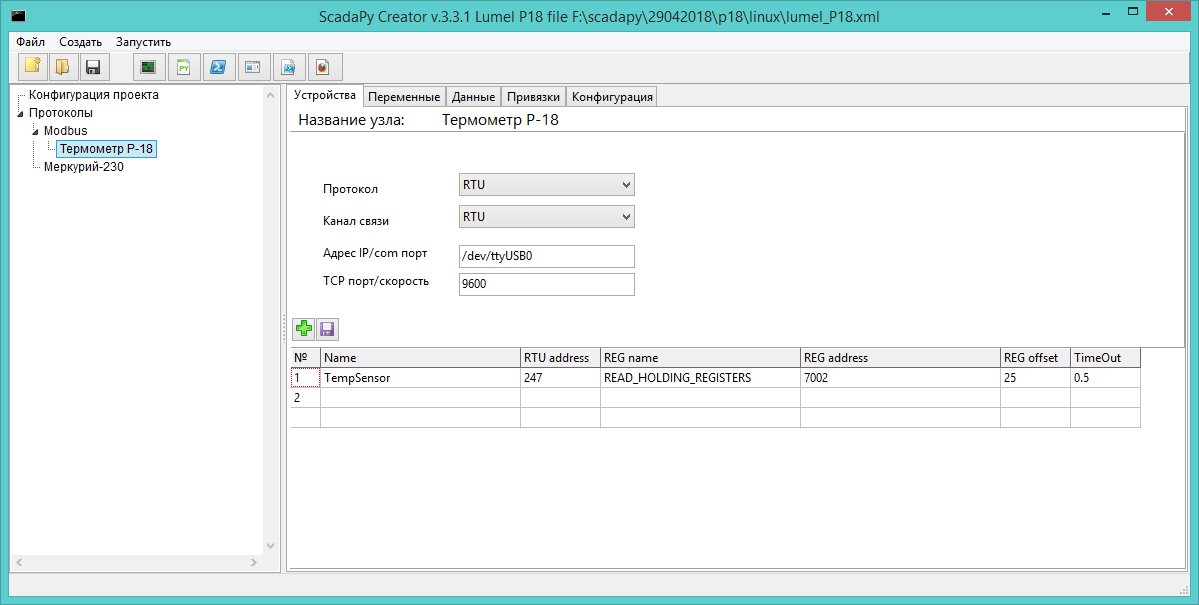1199x605 pixels.
Task: Click the RTU address column header
Action: [x=561, y=358]
